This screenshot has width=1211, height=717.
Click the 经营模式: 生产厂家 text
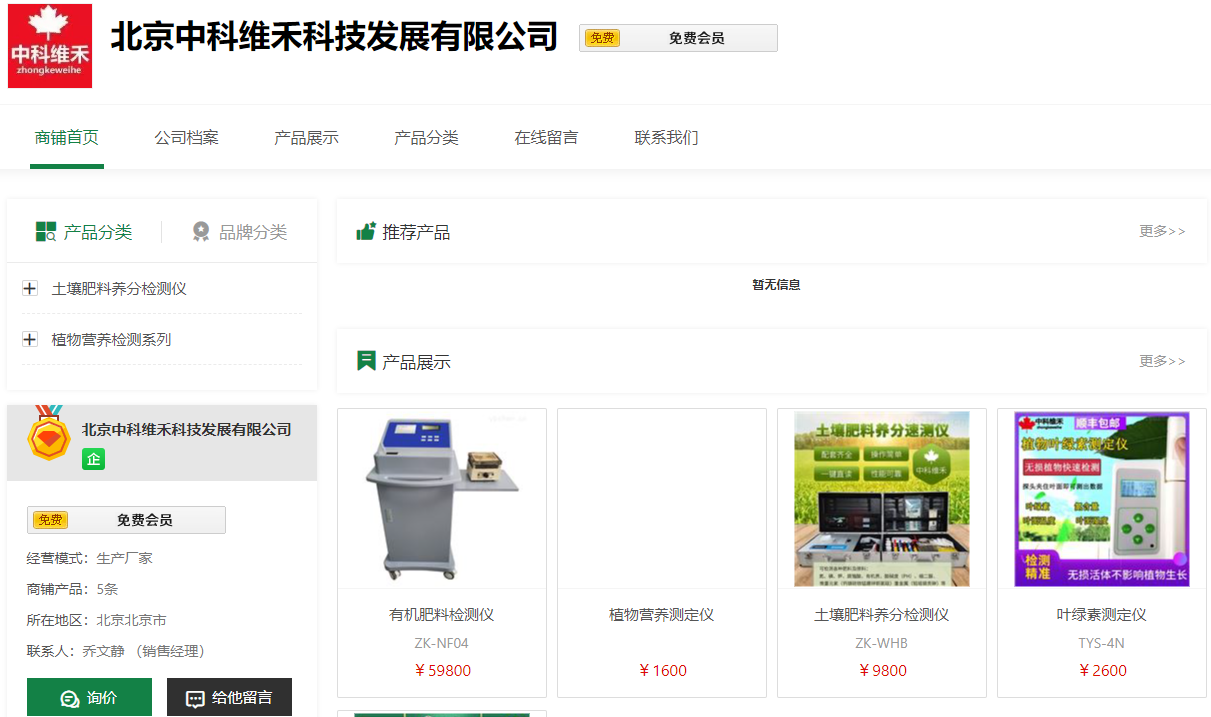click(x=90, y=558)
